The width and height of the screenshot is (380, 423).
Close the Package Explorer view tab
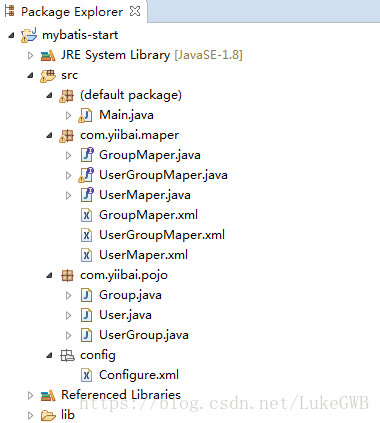coord(135,11)
